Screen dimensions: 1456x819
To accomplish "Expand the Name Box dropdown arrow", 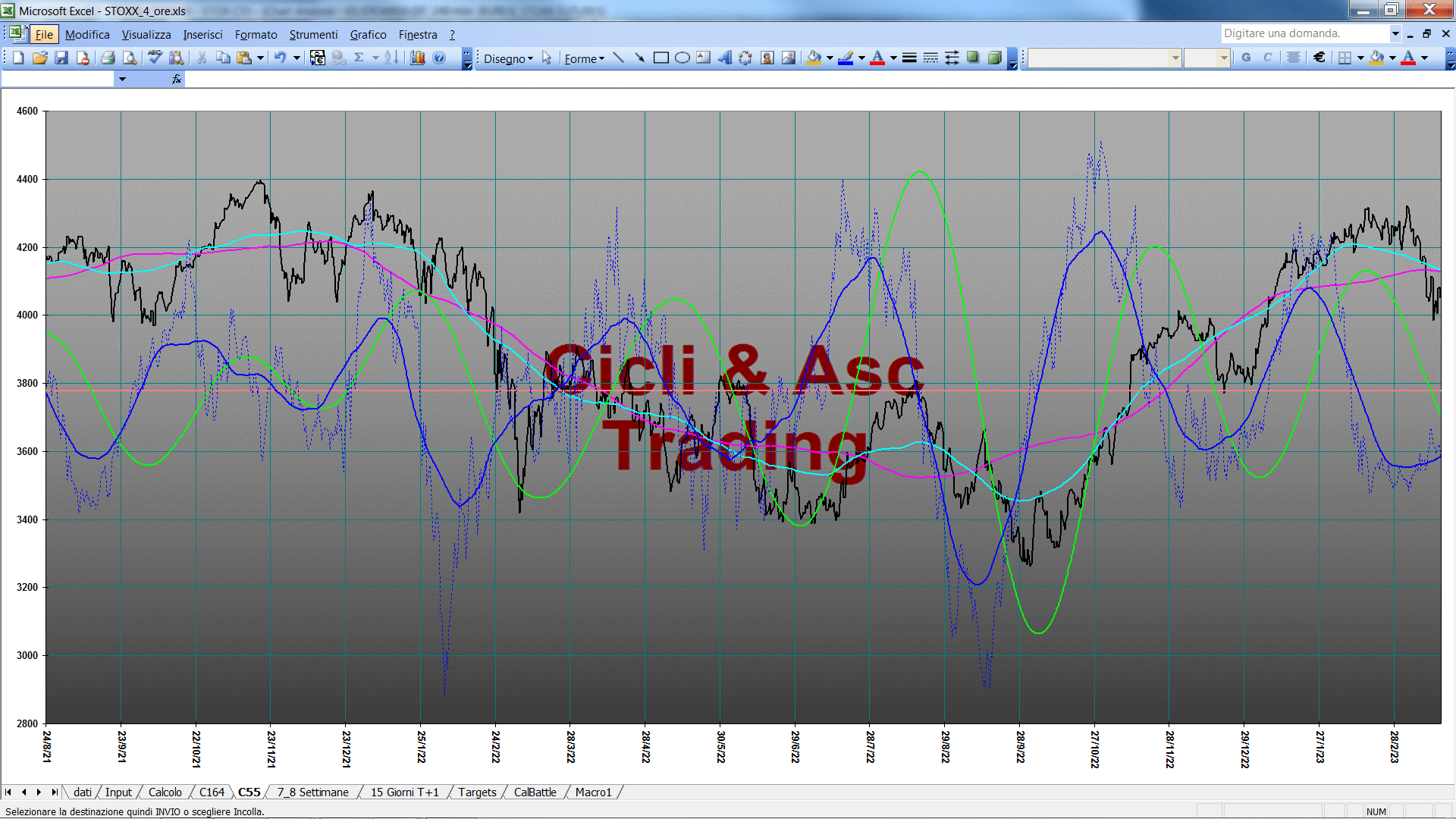I will point(122,79).
